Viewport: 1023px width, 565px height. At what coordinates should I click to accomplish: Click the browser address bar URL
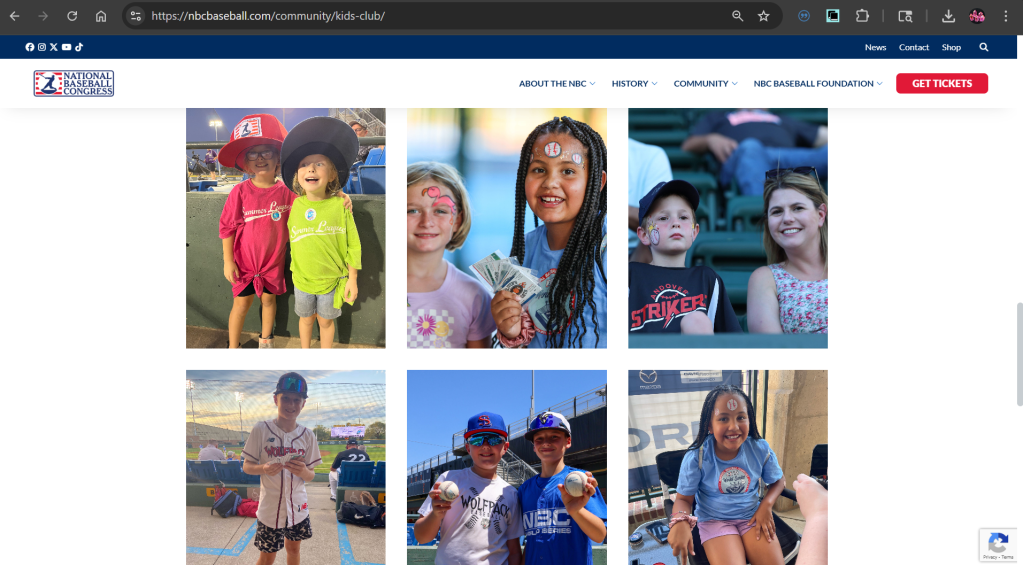pyautogui.click(x=268, y=16)
